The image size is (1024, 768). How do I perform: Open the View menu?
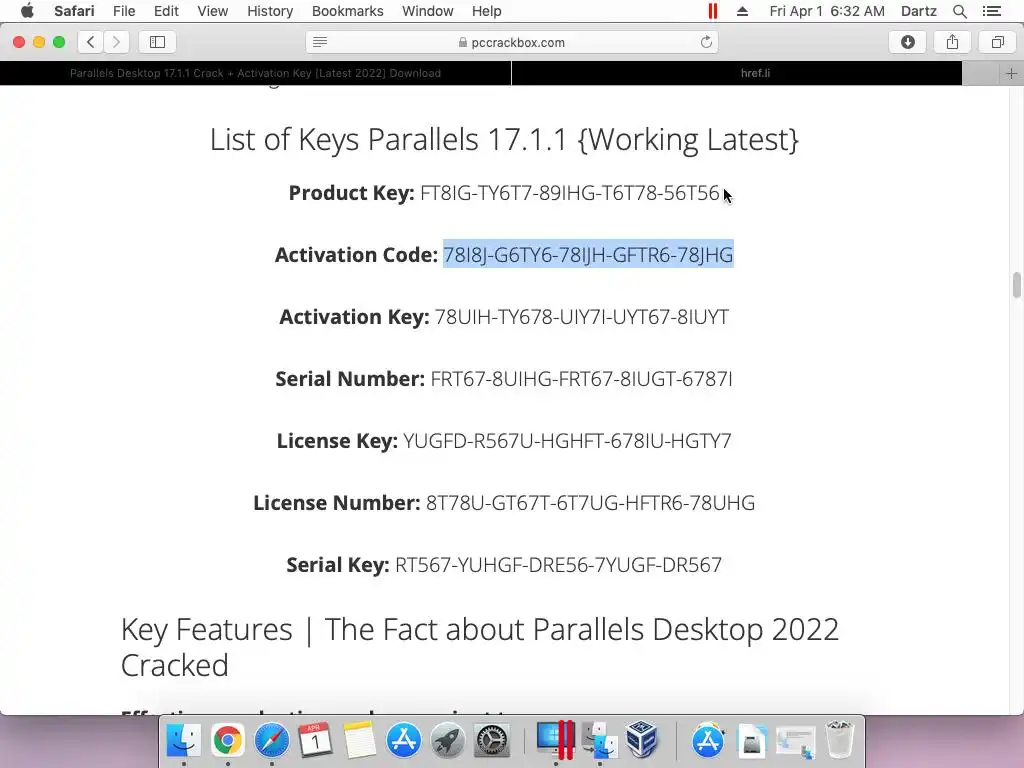point(213,11)
